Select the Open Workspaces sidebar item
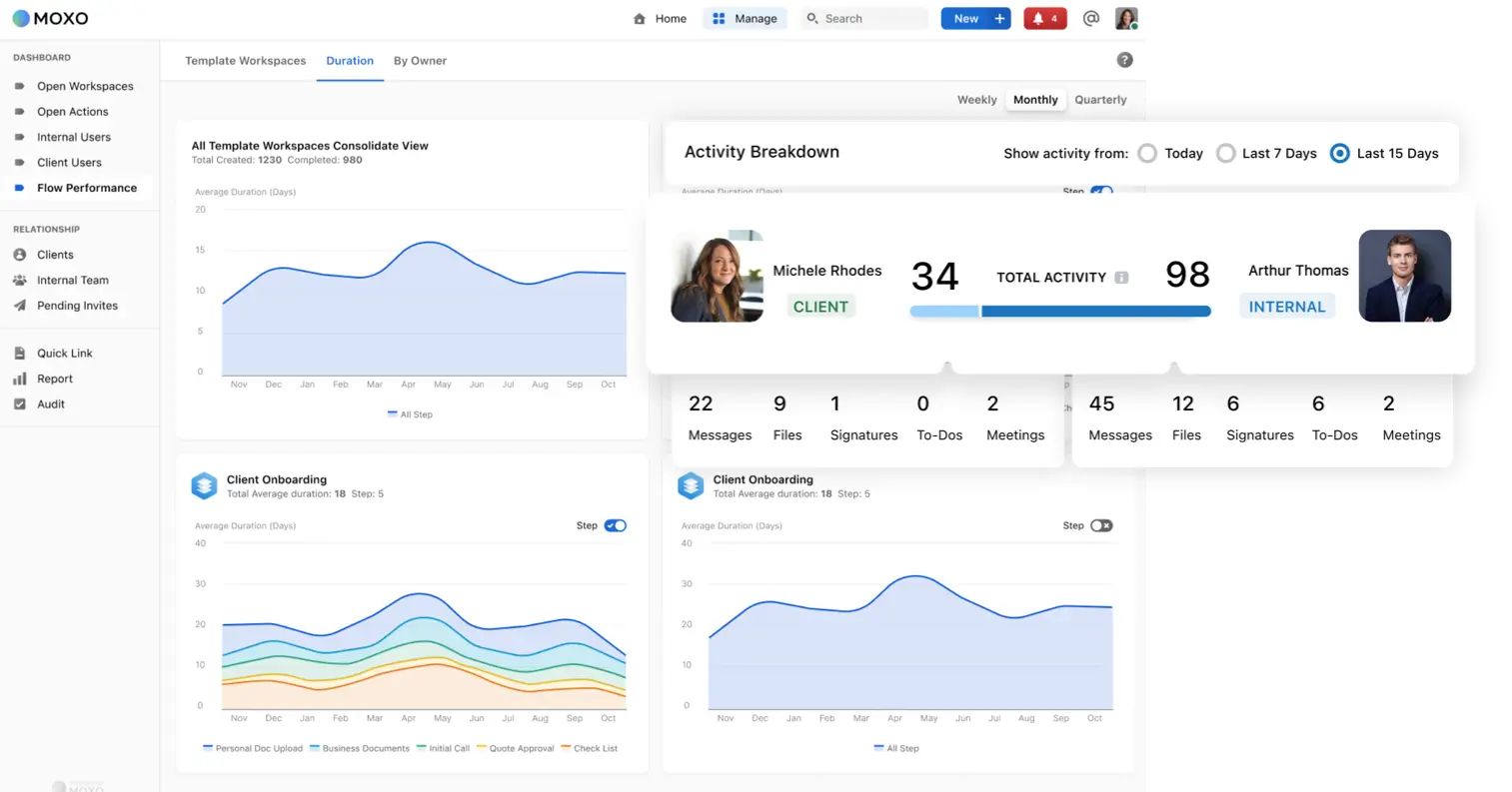This screenshot has height=792, width=1512. tap(86, 86)
